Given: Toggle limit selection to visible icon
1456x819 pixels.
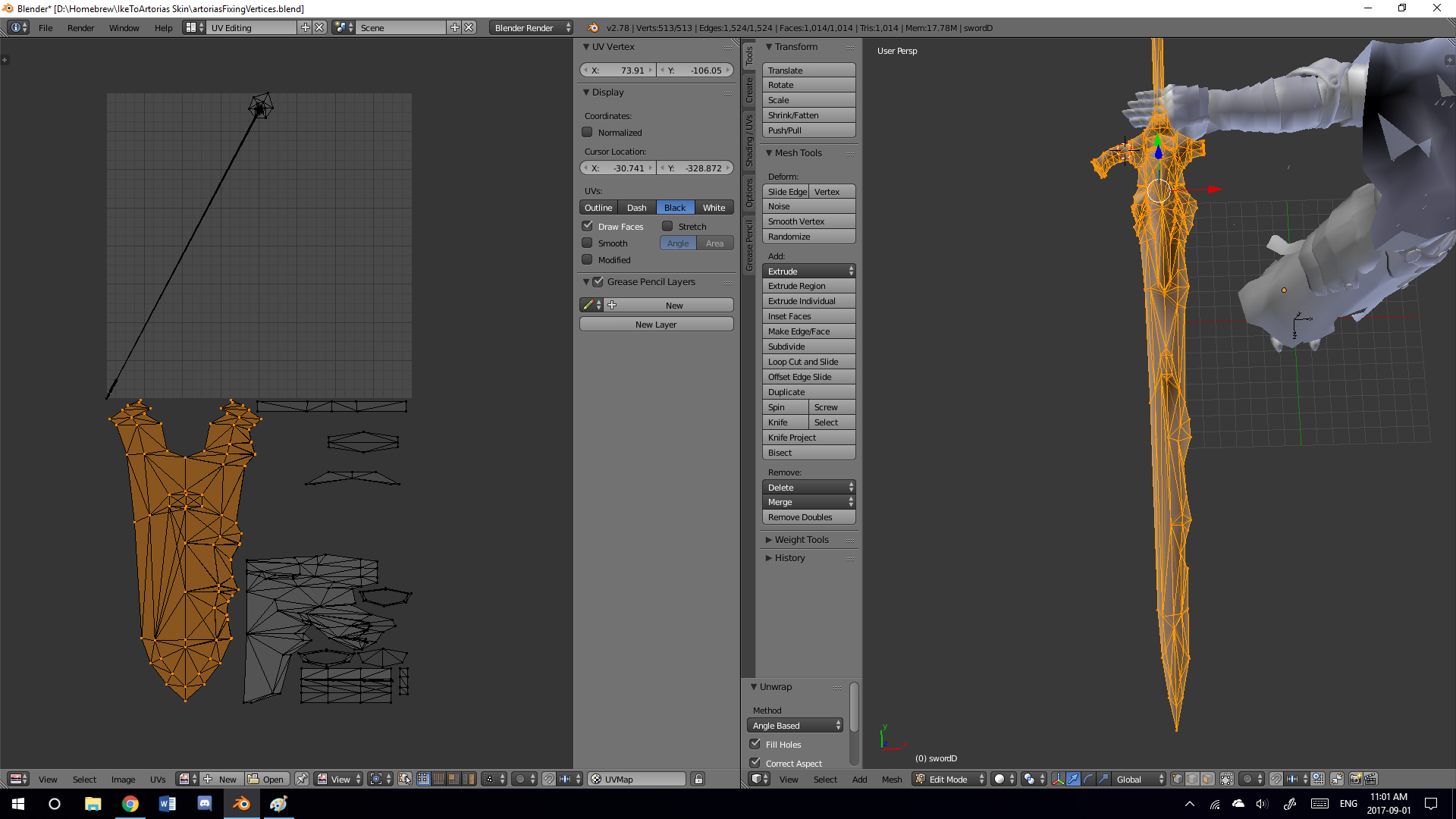Looking at the screenshot, I should 1227,779.
